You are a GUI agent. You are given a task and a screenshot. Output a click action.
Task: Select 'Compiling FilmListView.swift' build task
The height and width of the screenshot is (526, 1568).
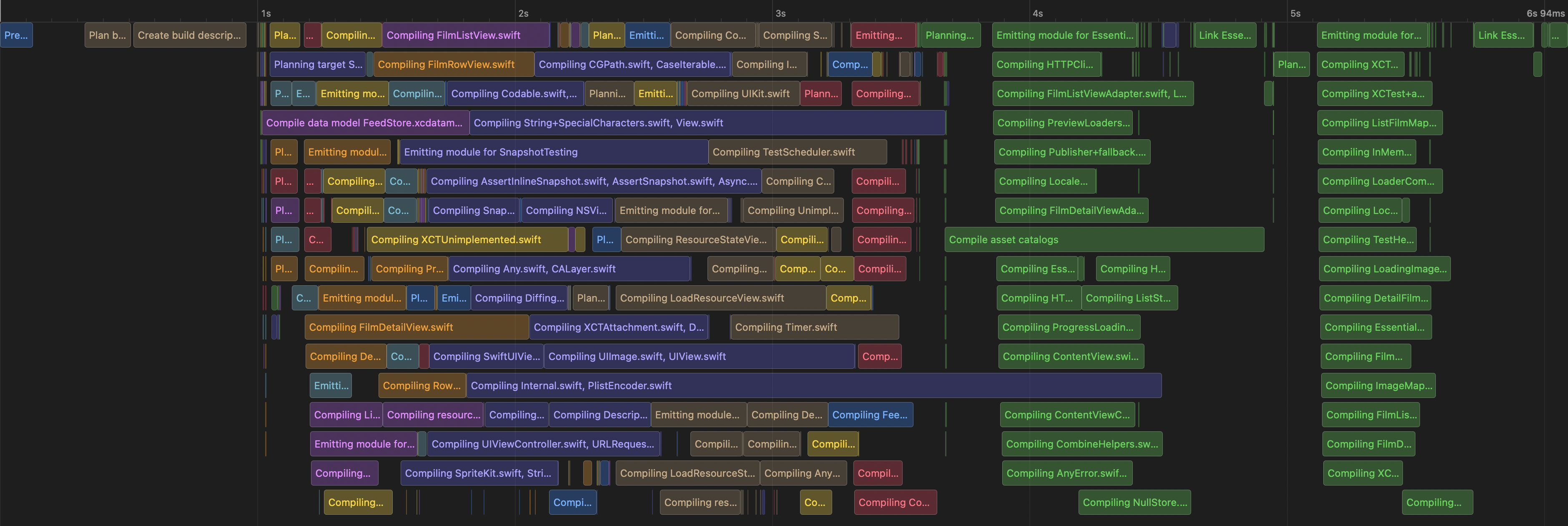[x=466, y=35]
